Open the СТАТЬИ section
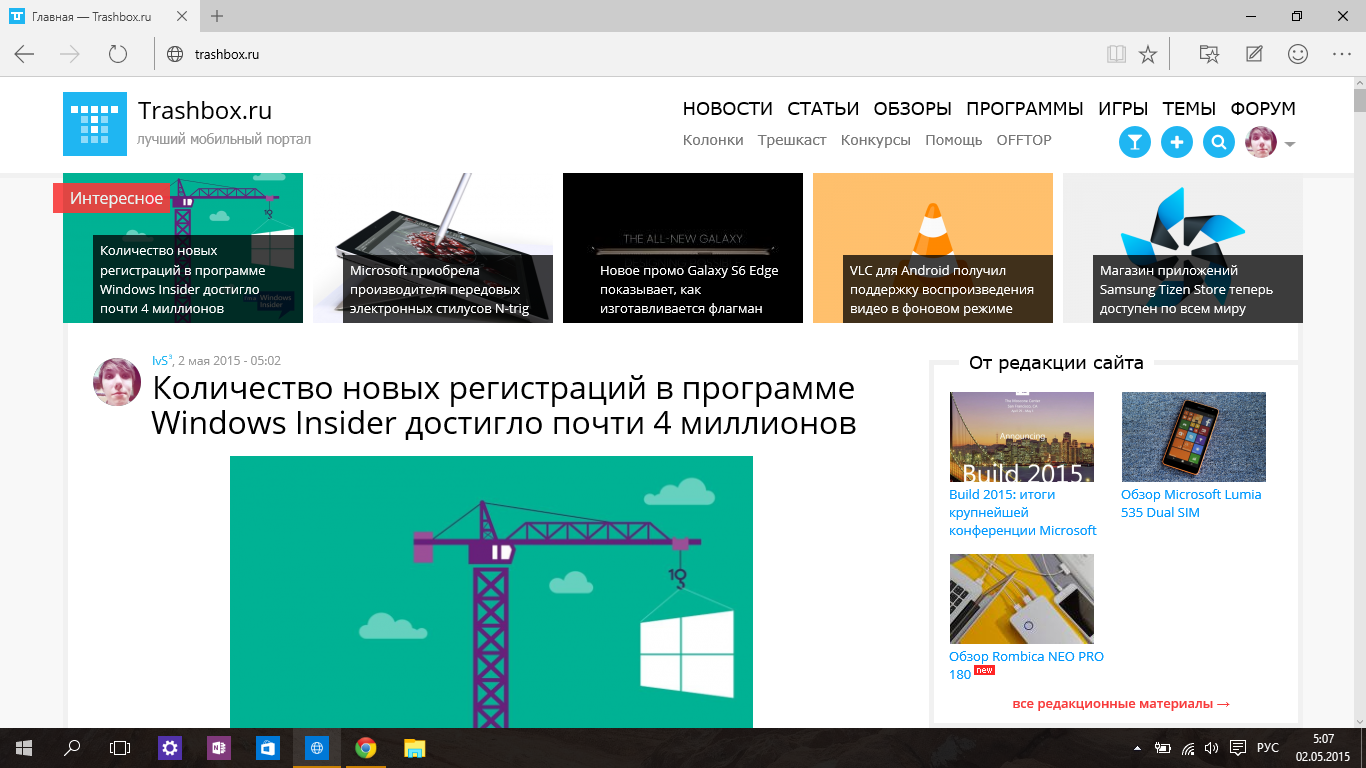The height and width of the screenshot is (768, 1366). point(823,109)
